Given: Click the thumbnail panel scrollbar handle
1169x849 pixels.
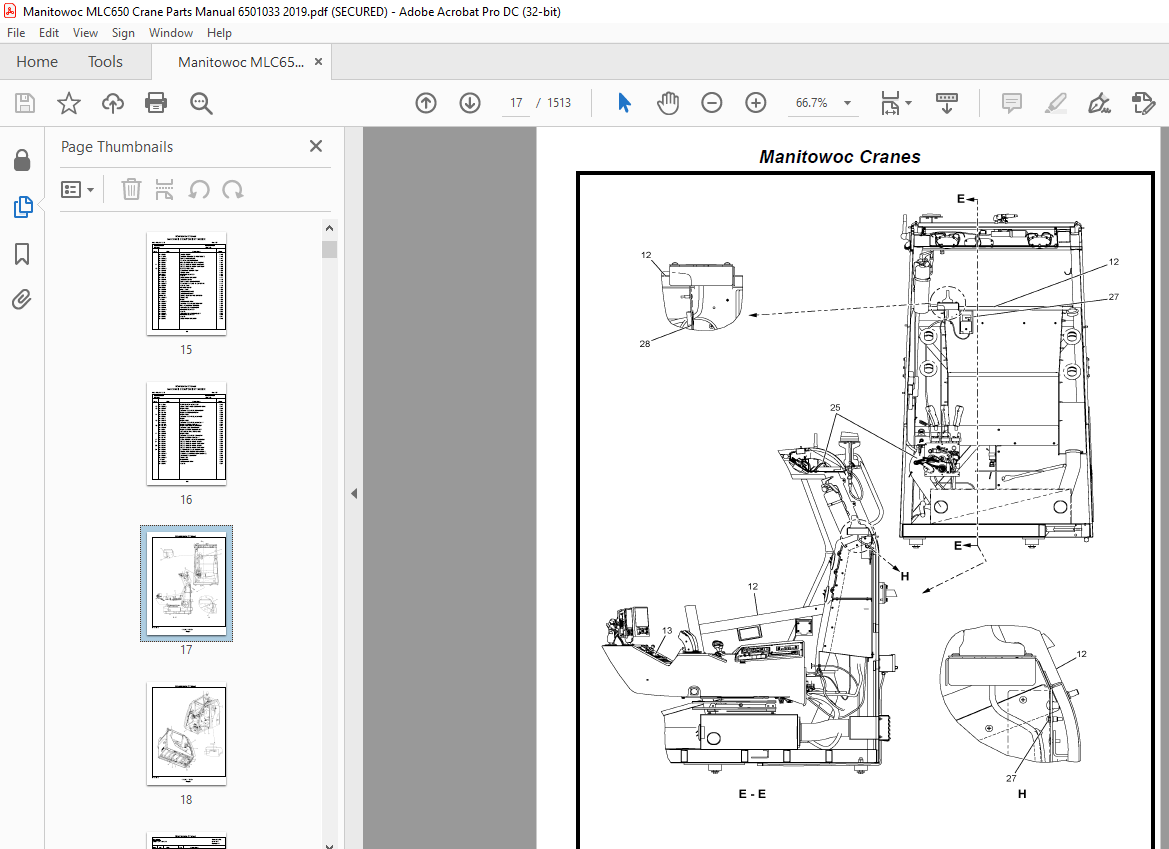Looking at the screenshot, I should (x=329, y=249).
